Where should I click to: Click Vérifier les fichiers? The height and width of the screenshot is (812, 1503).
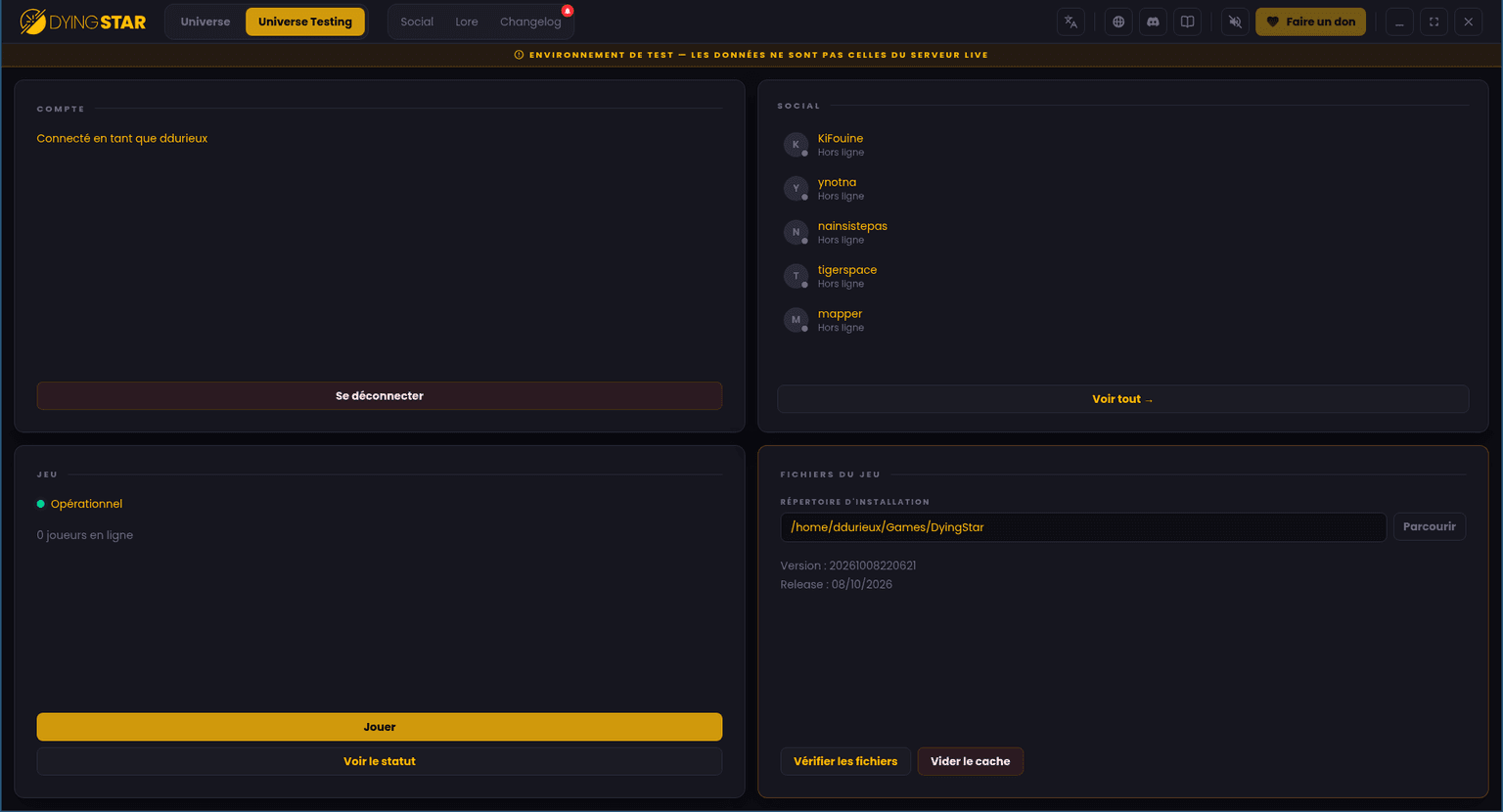(x=845, y=761)
